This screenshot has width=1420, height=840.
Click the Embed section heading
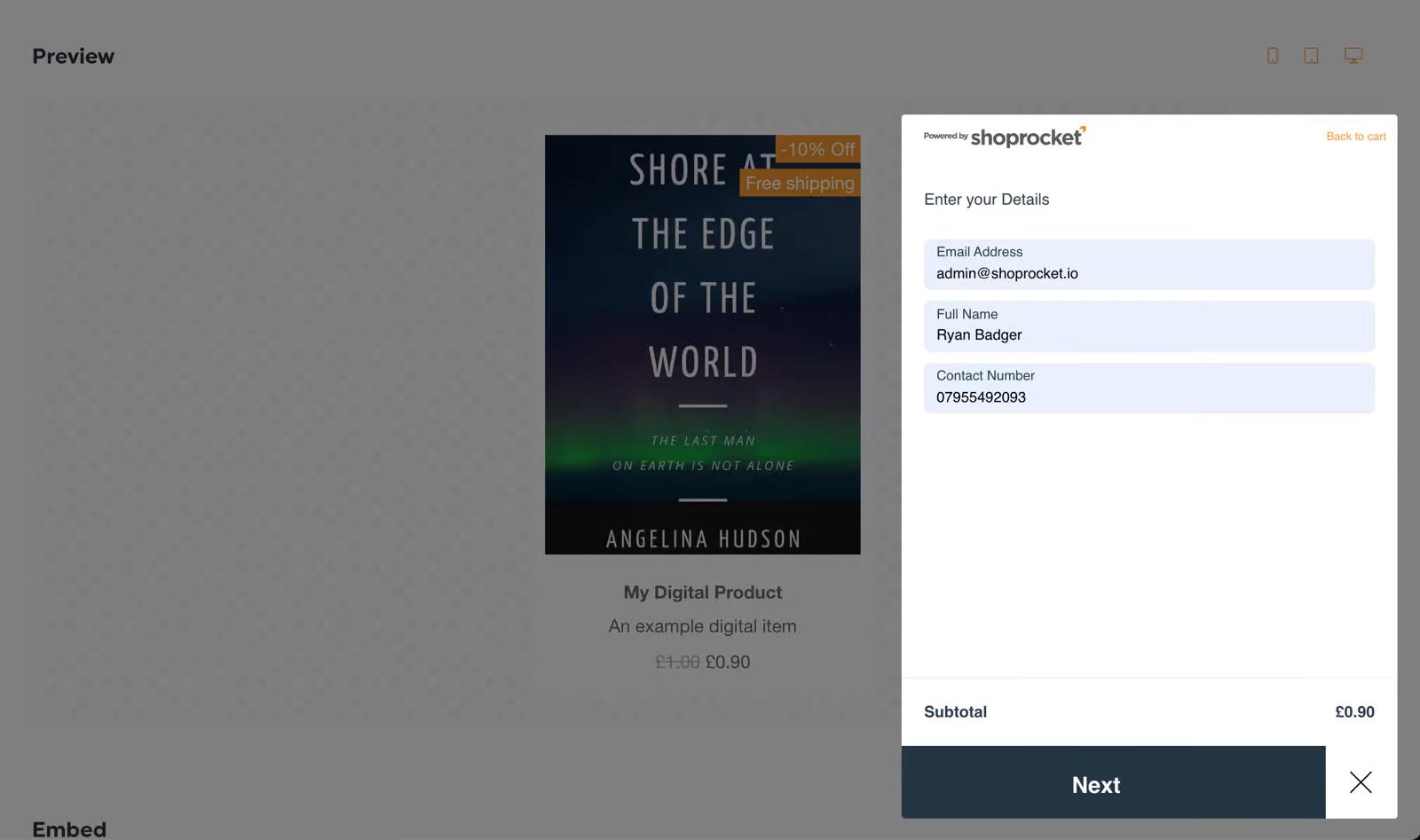coord(69,828)
